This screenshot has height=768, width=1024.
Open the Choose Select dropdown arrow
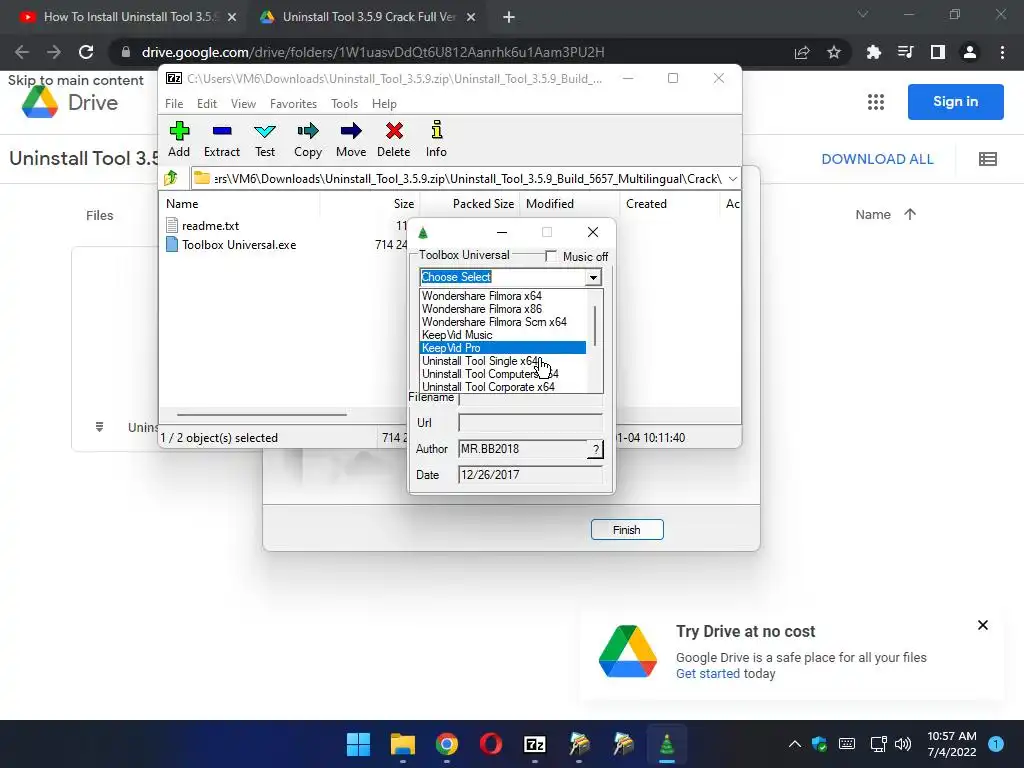593,278
